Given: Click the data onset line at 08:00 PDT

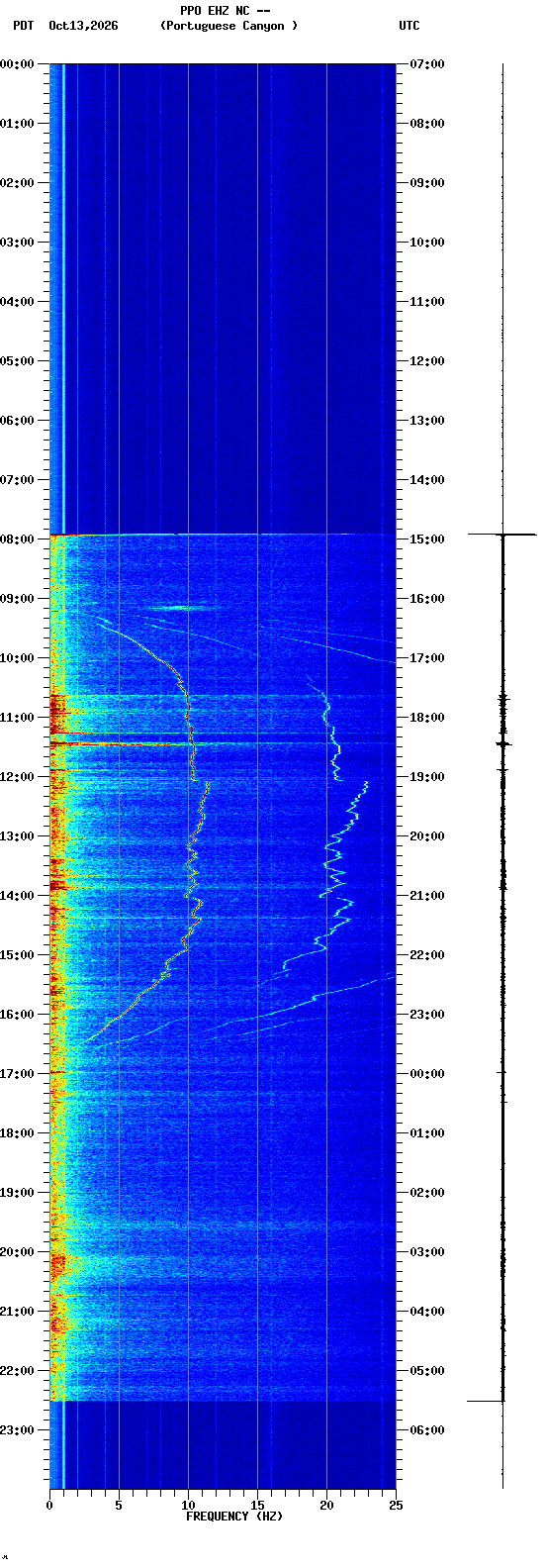Looking at the screenshot, I should tap(223, 535).
